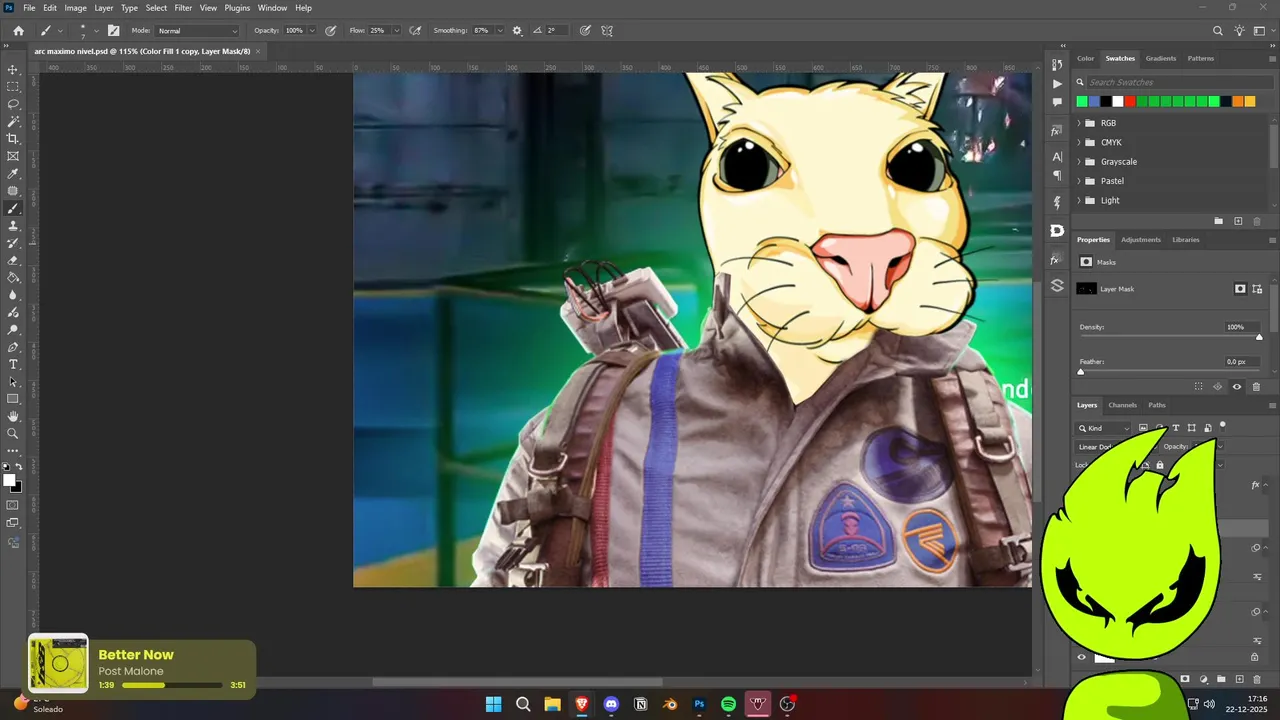Expand the Pastel swatch group
Screen dimensions: 1280x720
[1079, 181]
